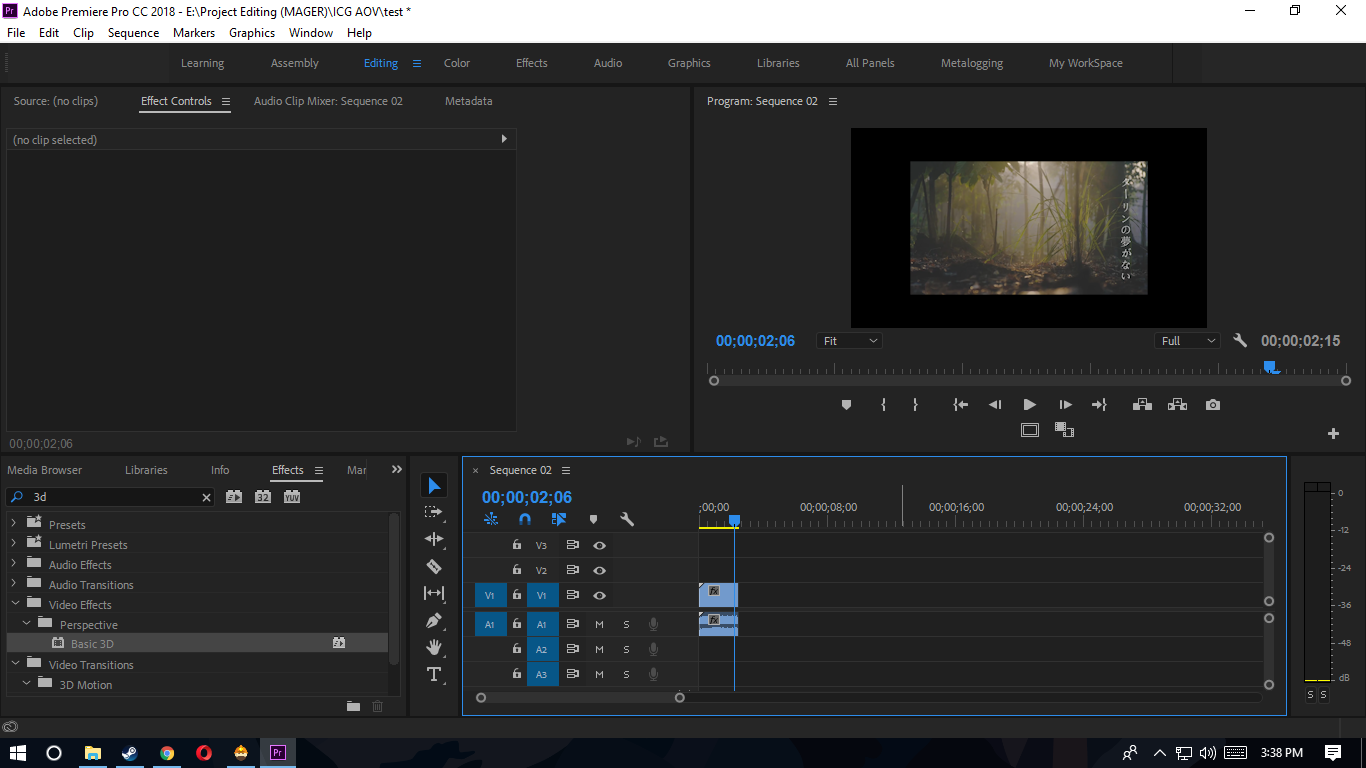Open the Sequence menu
The height and width of the screenshot is (768, 1366).
click(x=133, y=33)
